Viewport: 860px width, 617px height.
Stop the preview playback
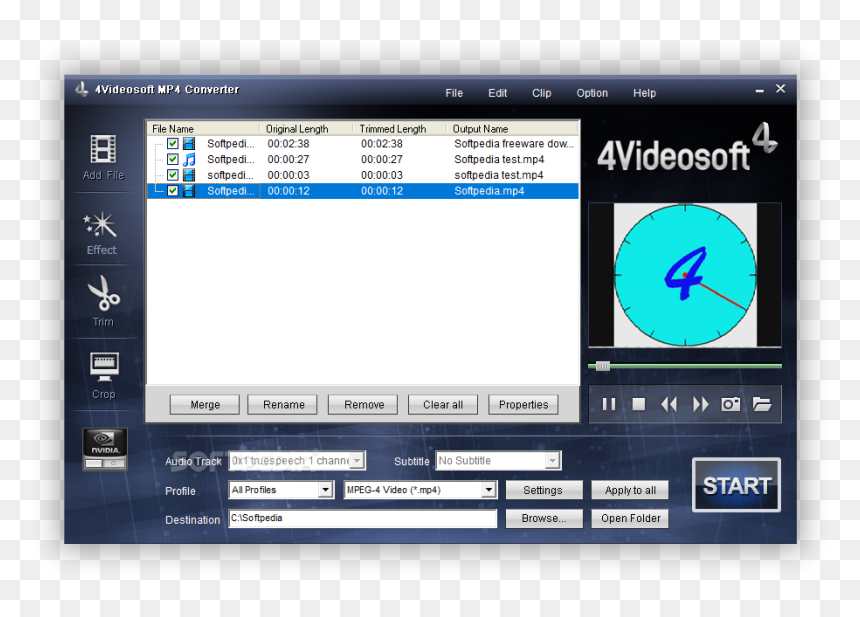(638, 405)
